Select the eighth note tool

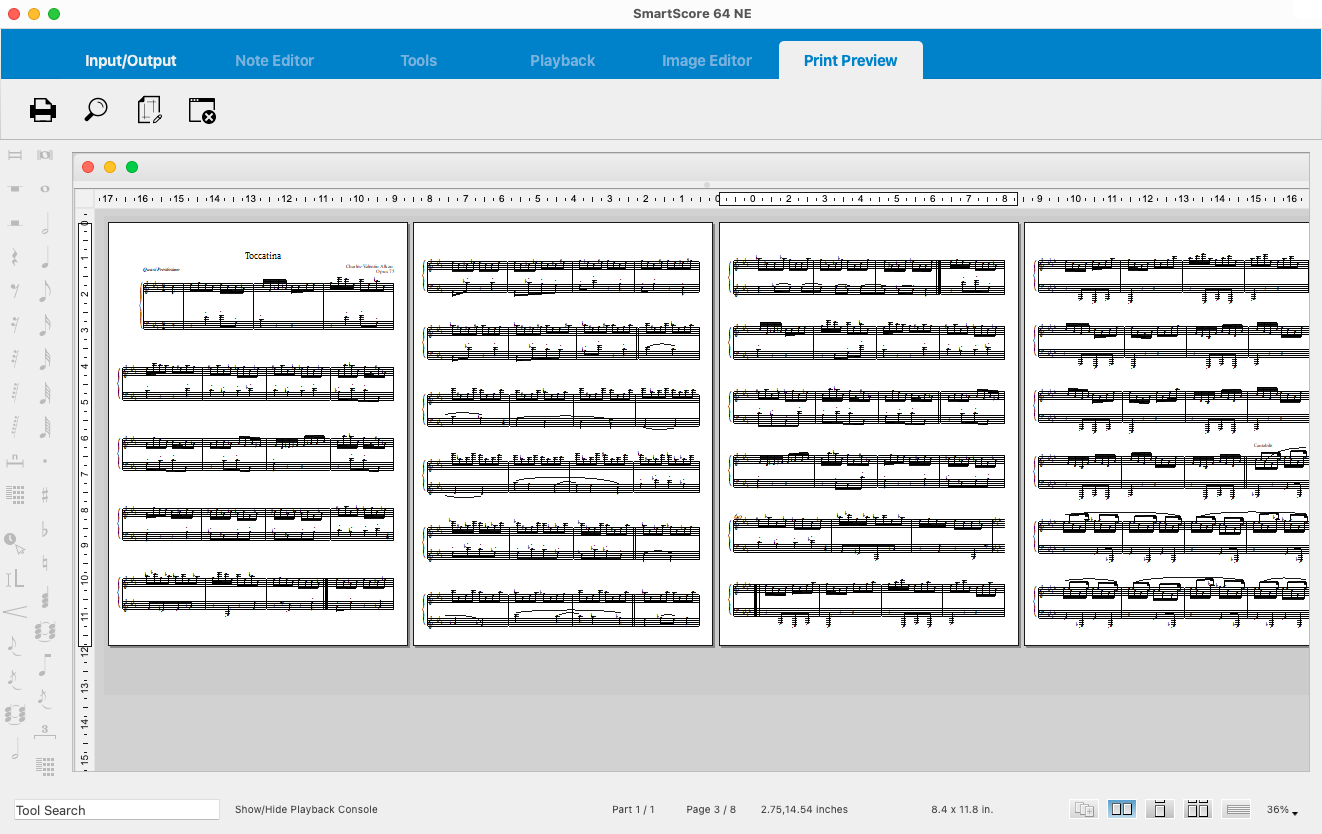pos(45,292)
